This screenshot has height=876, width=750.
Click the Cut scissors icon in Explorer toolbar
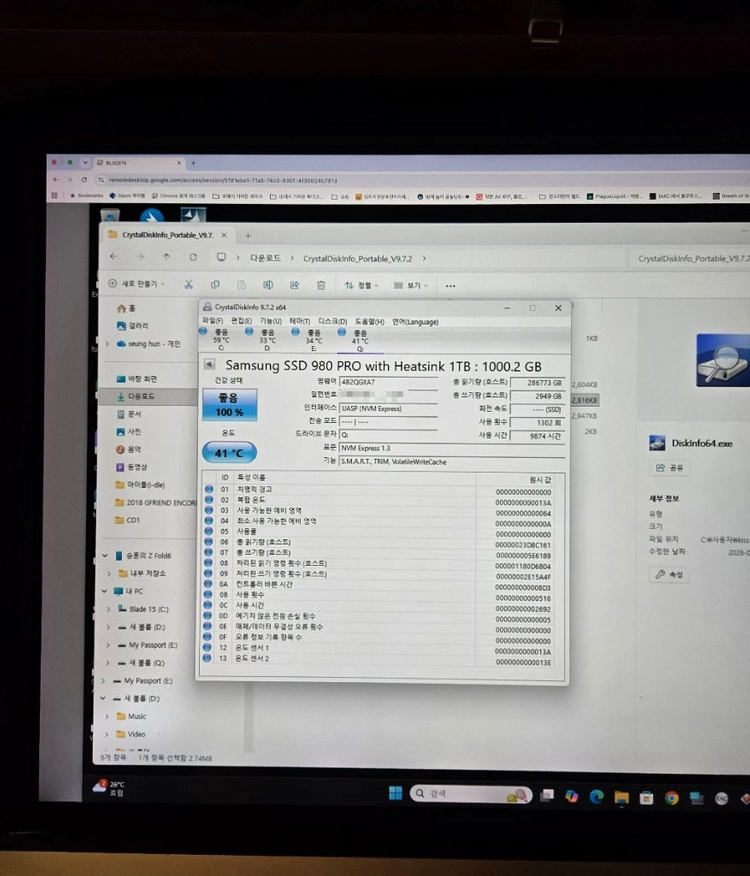click(188, 284)
